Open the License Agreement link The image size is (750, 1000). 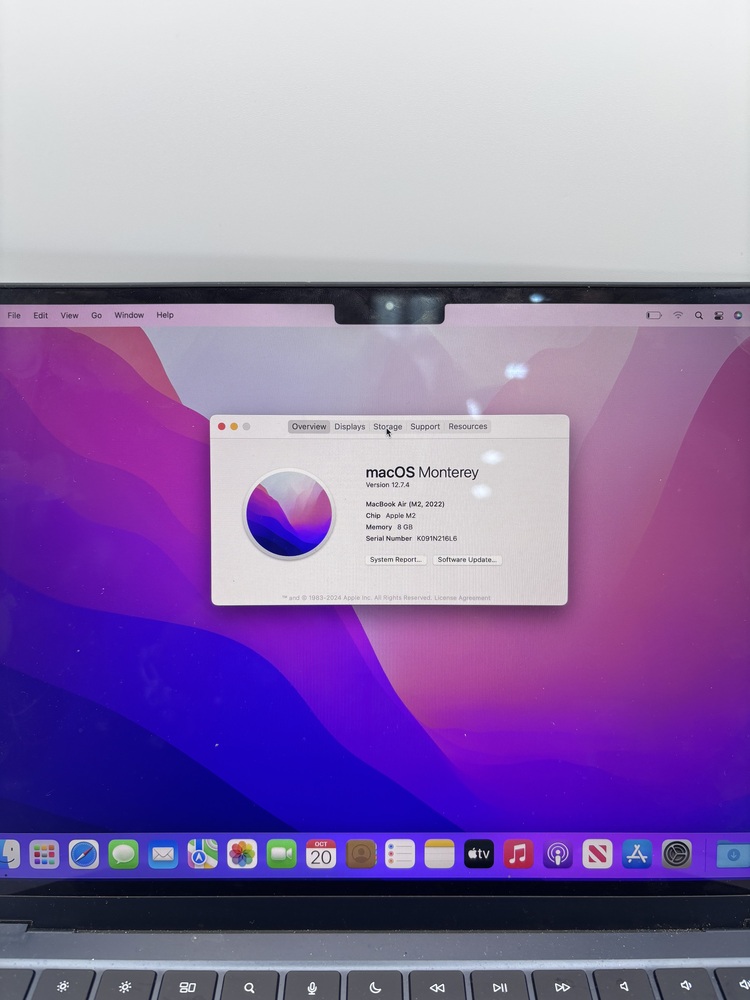click(462, 598)
